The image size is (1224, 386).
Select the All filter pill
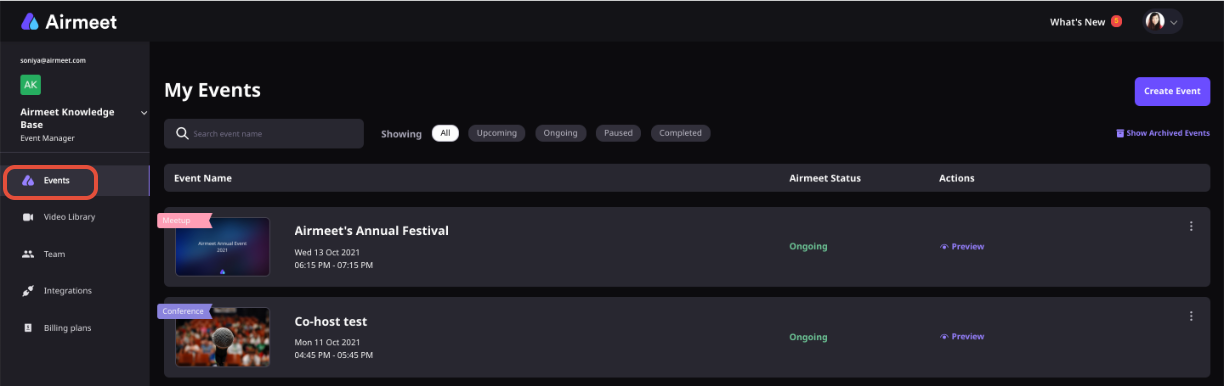point(445,133)
